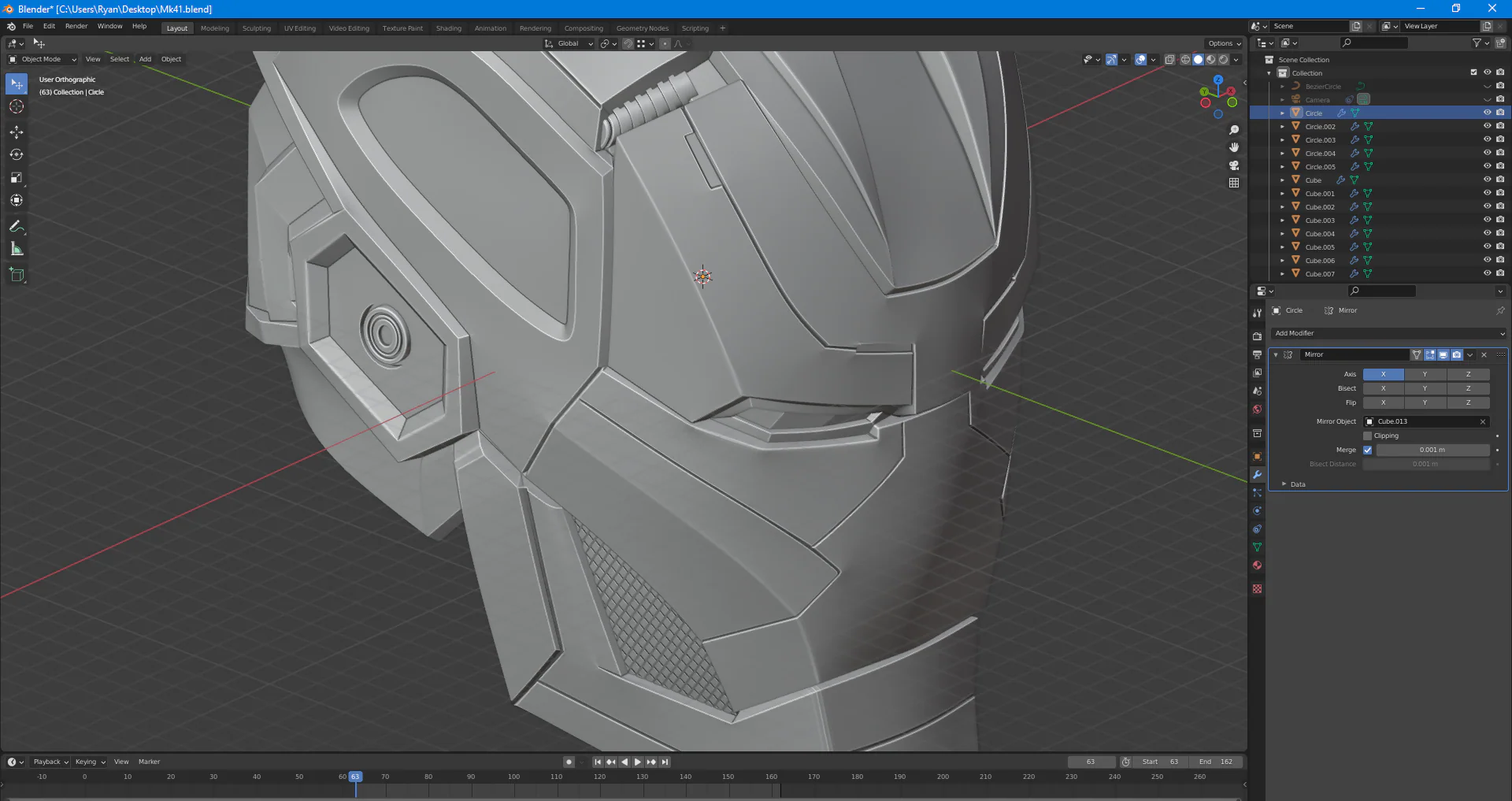This screenshot has height=801, width=1512.
Task: Pick the Measure ruler tool
Action: (x=17, y=250)
